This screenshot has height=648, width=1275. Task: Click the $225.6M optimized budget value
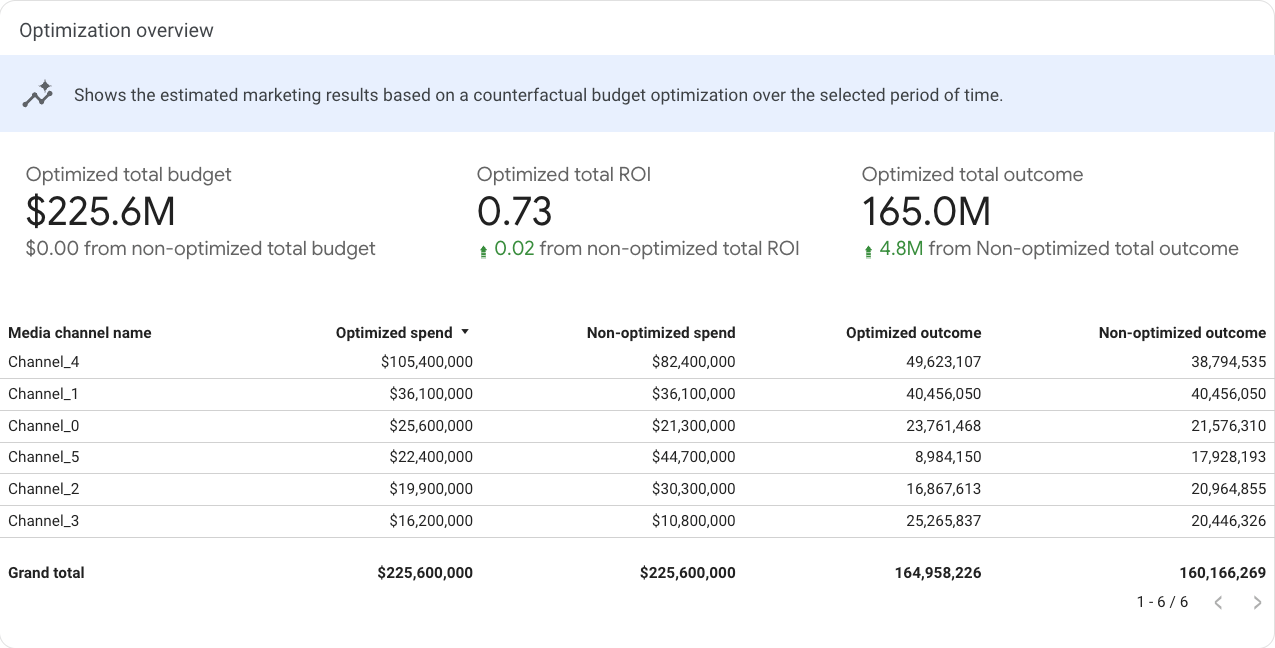pos(100,212)
